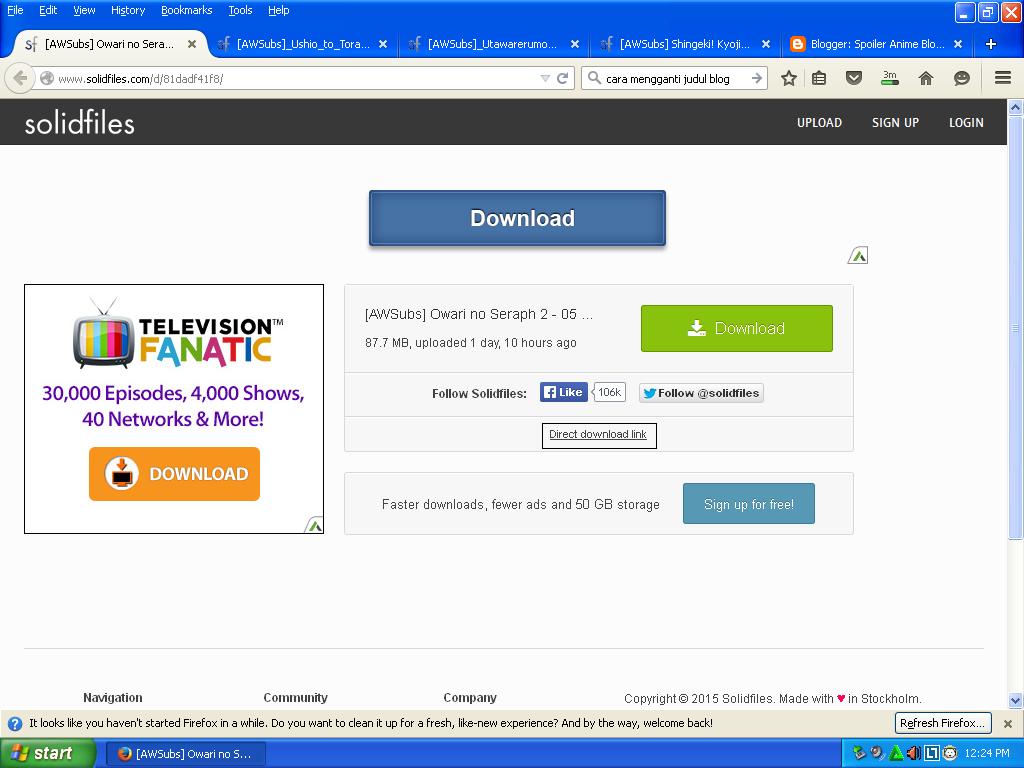Click the back navigation arrow
The width and height of the screenshot is (1024, 768).
click(x=20, y=78)
